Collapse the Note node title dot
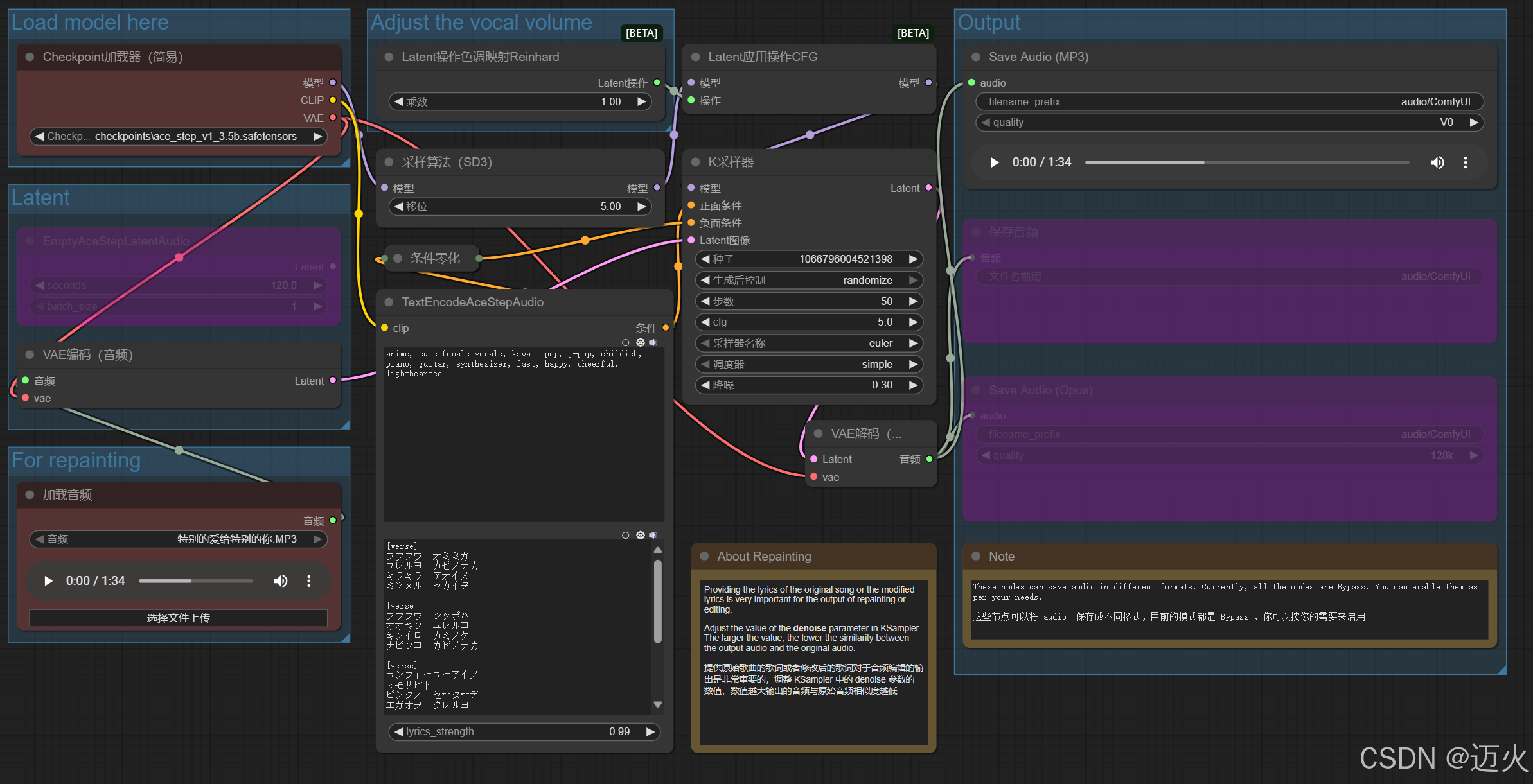 [976, 556]
